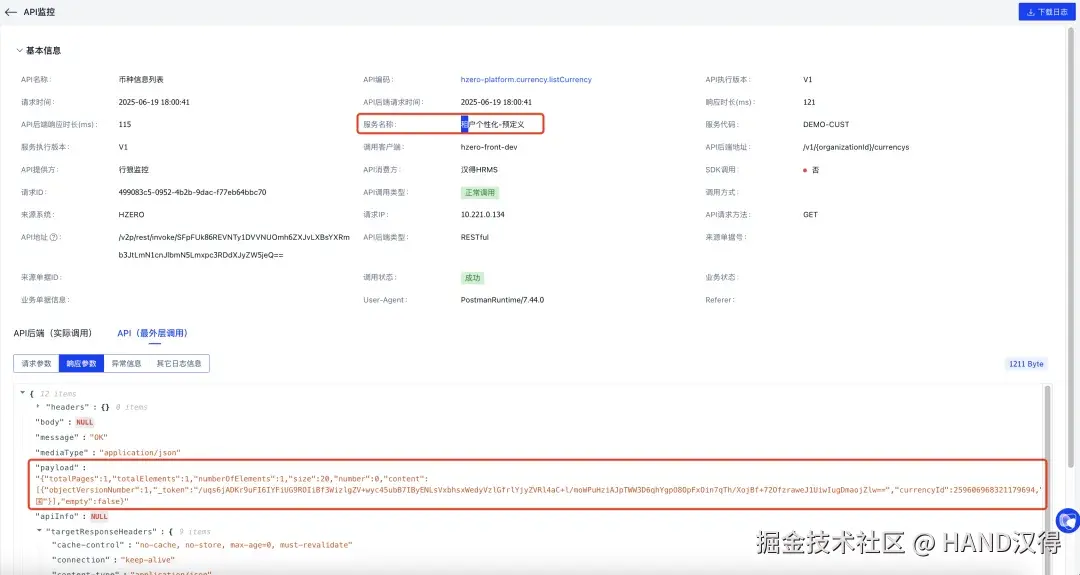
Task: Click the backend path /v1/{organizationId}/currencys
Action: click(x=855, y=147)
